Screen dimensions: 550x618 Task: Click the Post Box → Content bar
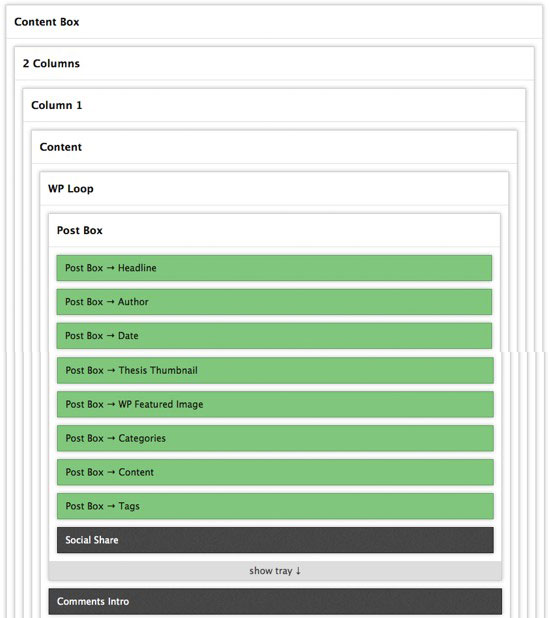(x=275, y=472)
